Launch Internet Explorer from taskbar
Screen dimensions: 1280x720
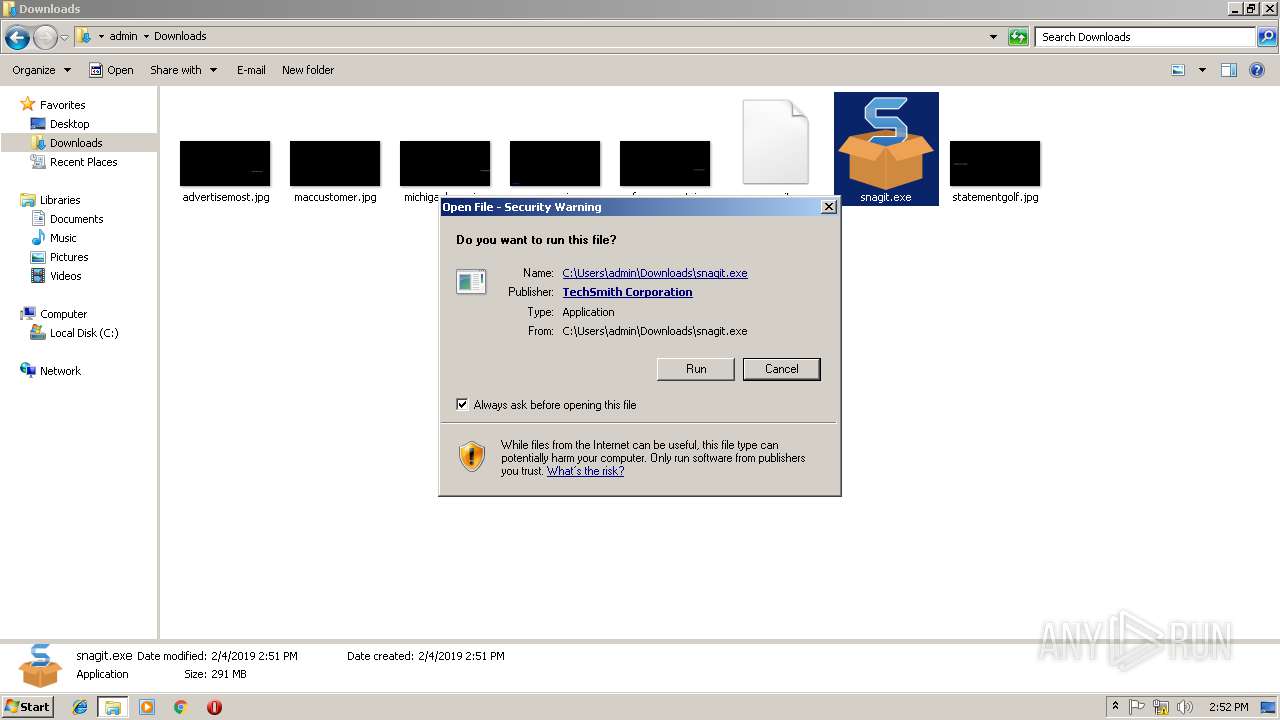coord(80,707)
